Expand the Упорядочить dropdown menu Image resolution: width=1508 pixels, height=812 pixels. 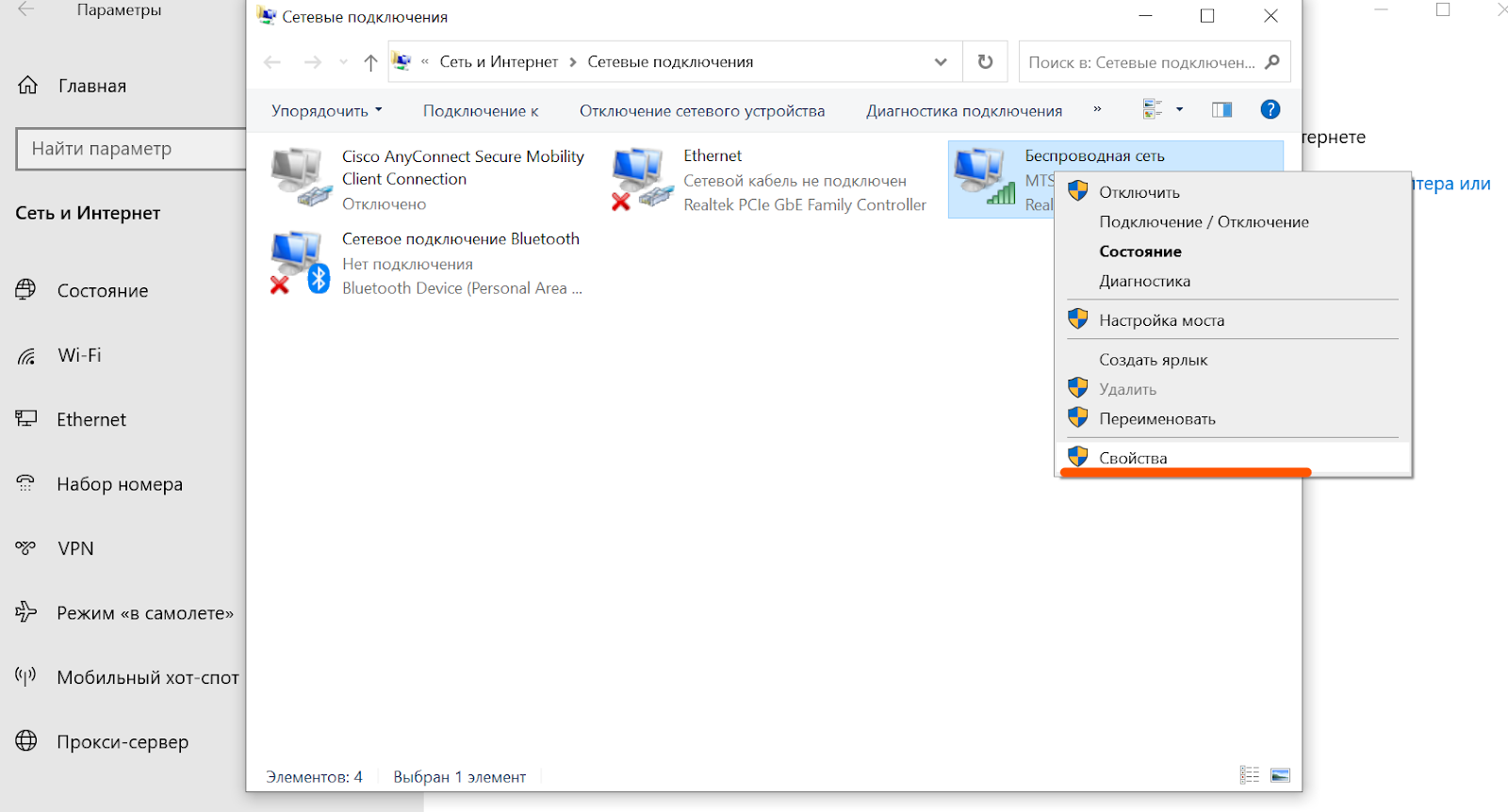(x=327, y=110)
